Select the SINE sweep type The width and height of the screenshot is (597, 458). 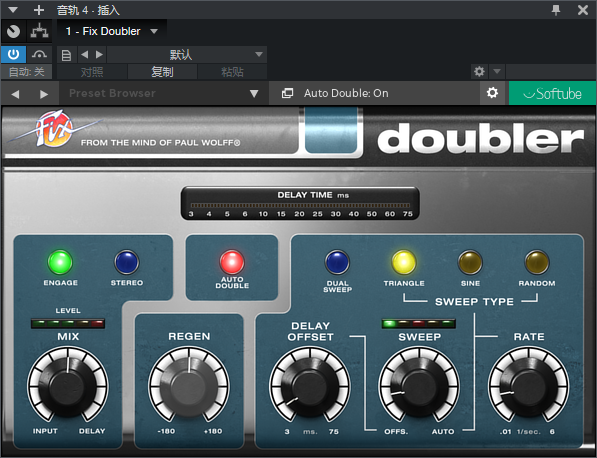[x=470, y=262]
